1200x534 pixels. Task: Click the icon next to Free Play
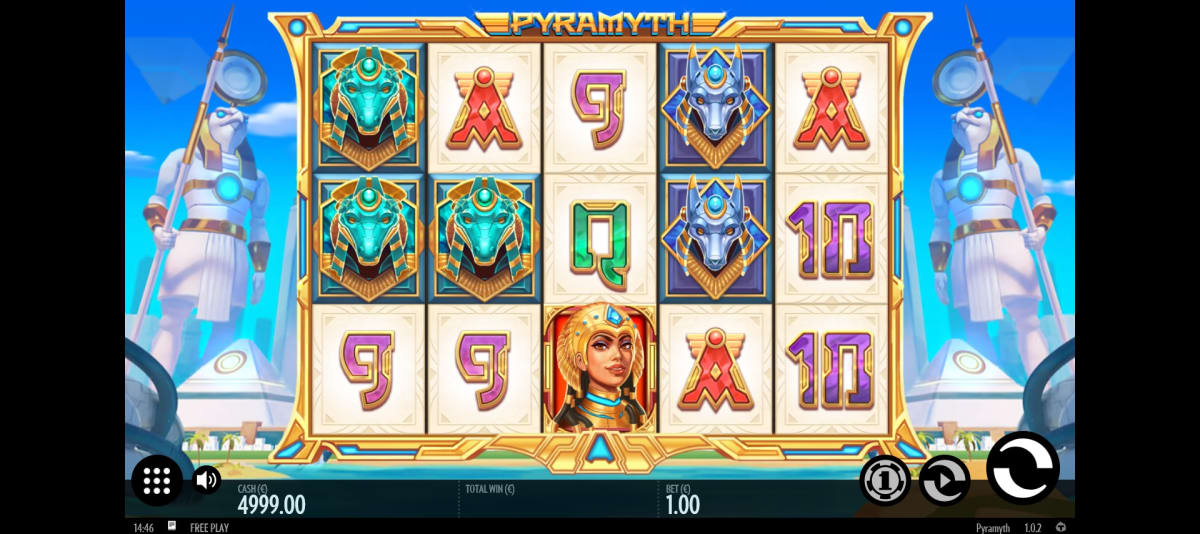(x=172, y=526)
